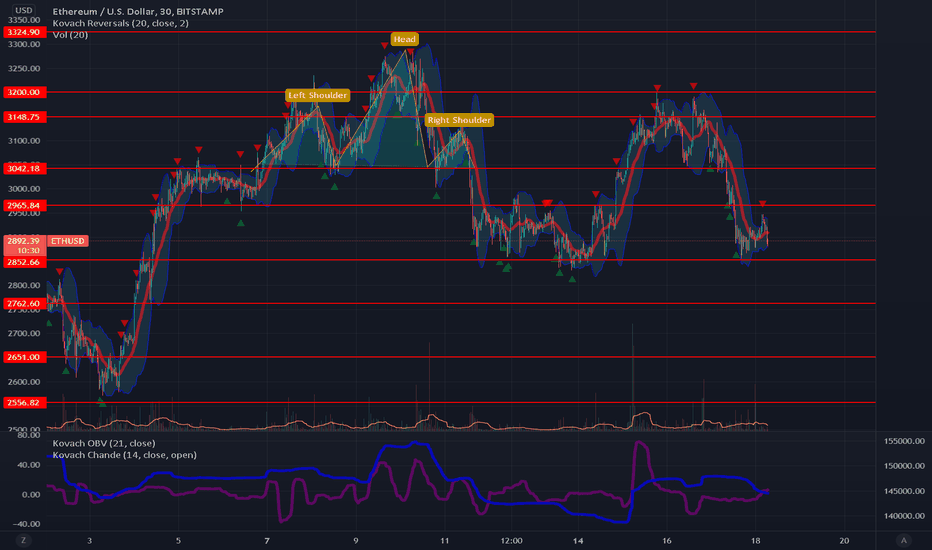Toggle the auto scale A button
This screenshot has width=932, height=550.
[903, 540]
